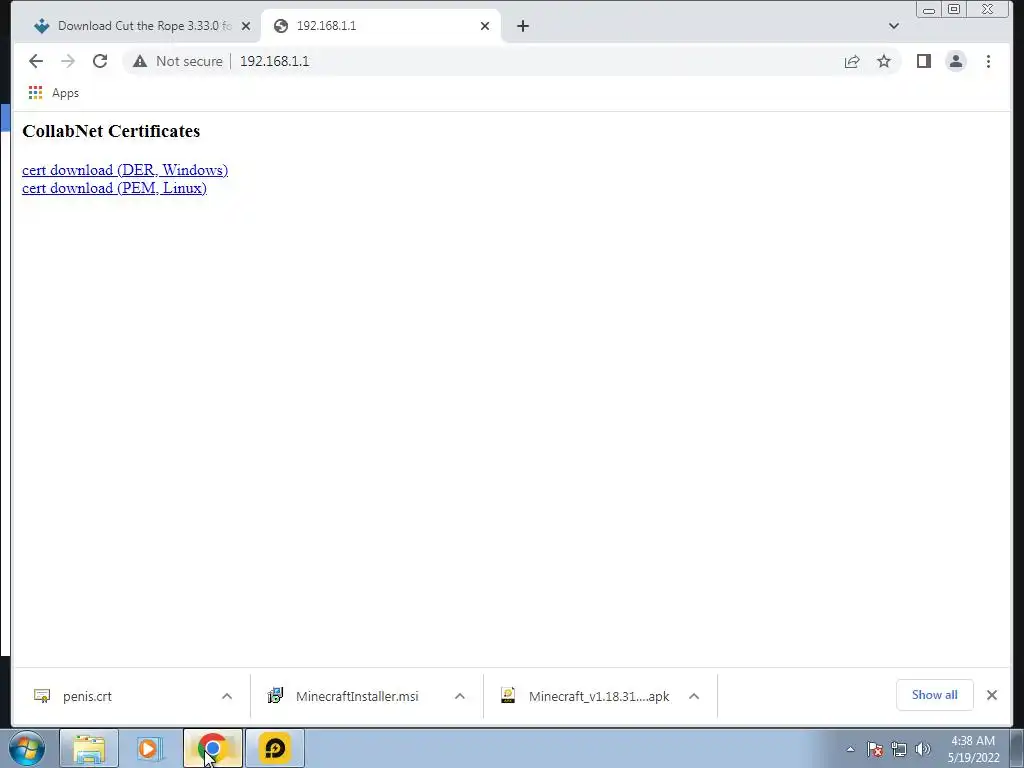Expand options for penis.crt download
This screenshot has height=768, width=1024.
click(x=227, y=696)
